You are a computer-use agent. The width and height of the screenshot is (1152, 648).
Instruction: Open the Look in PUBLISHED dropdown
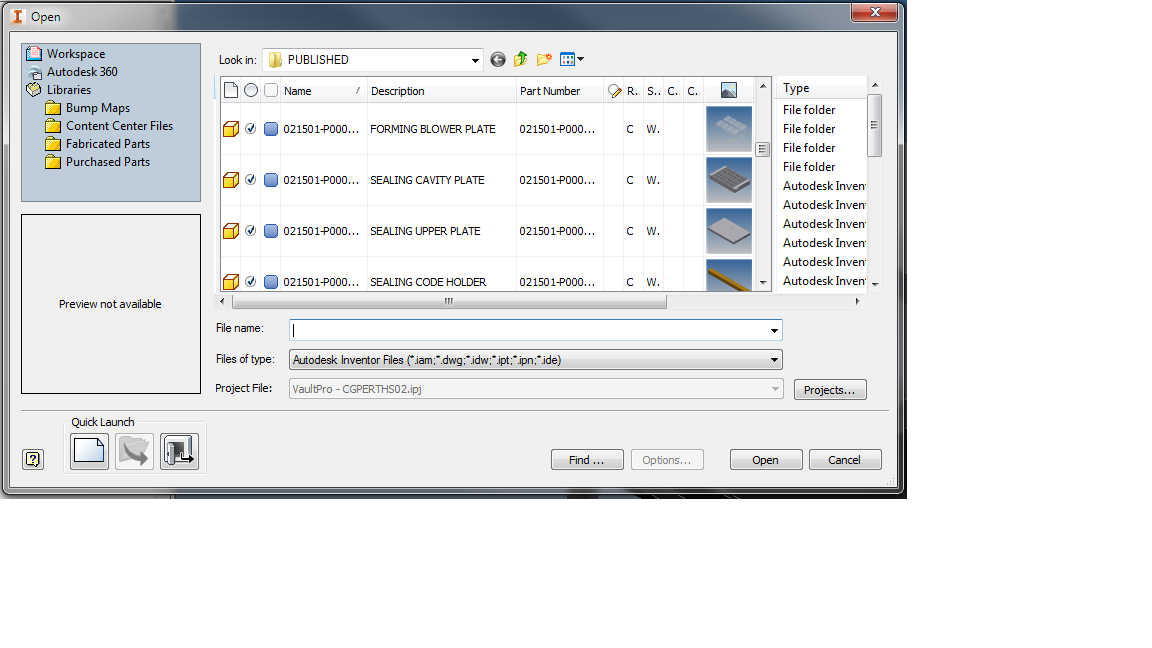tap(372, 60)
